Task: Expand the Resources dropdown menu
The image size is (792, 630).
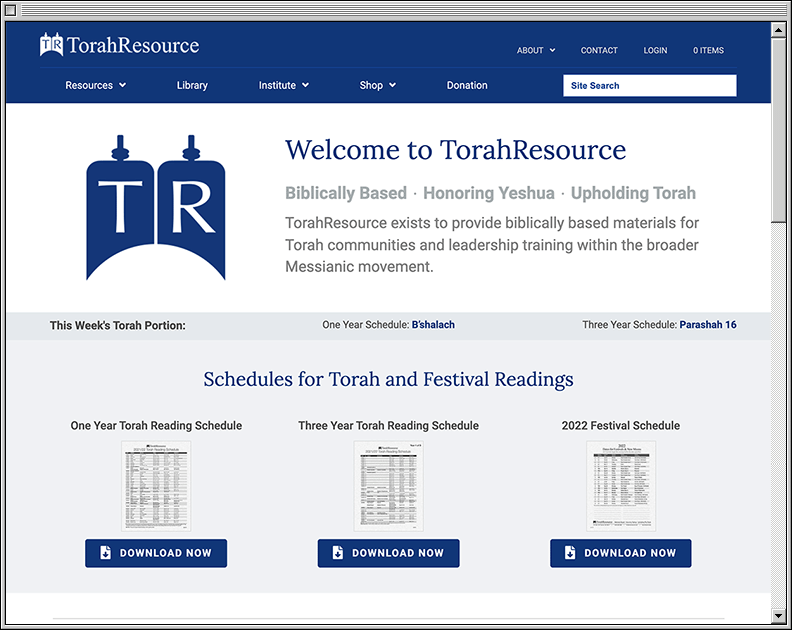Action: point(95,85)
